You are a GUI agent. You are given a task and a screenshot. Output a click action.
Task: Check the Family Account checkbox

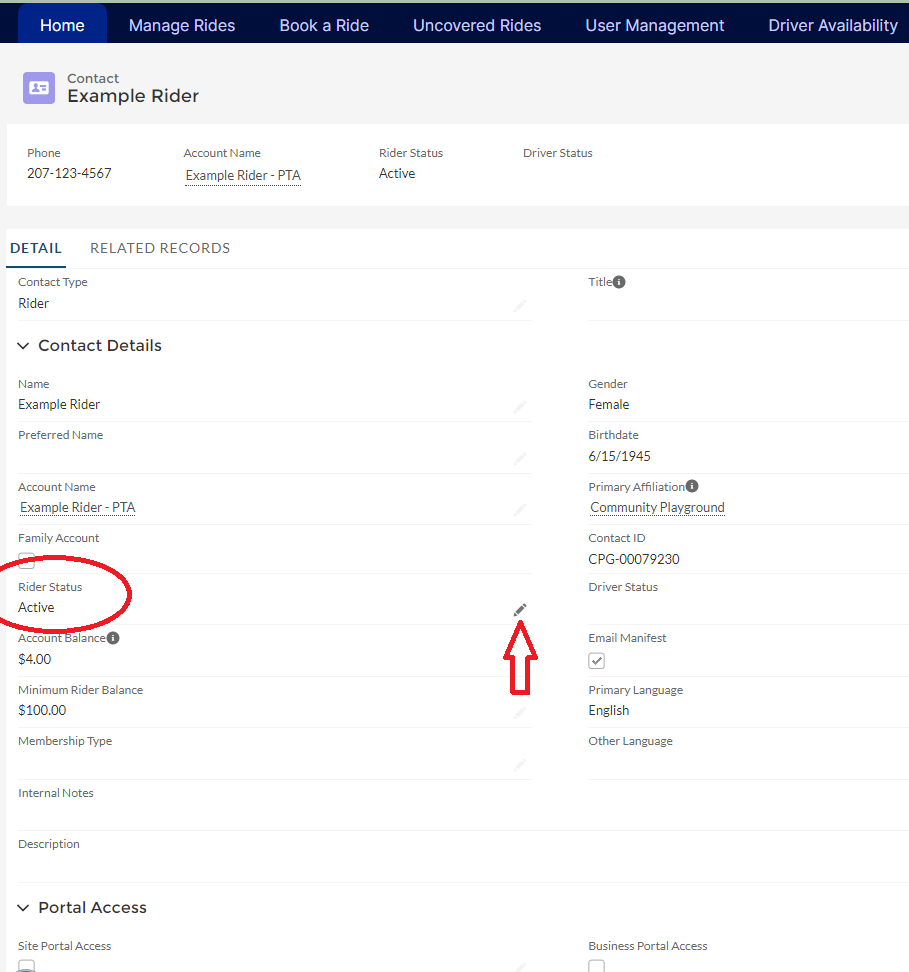click(27, 560)
